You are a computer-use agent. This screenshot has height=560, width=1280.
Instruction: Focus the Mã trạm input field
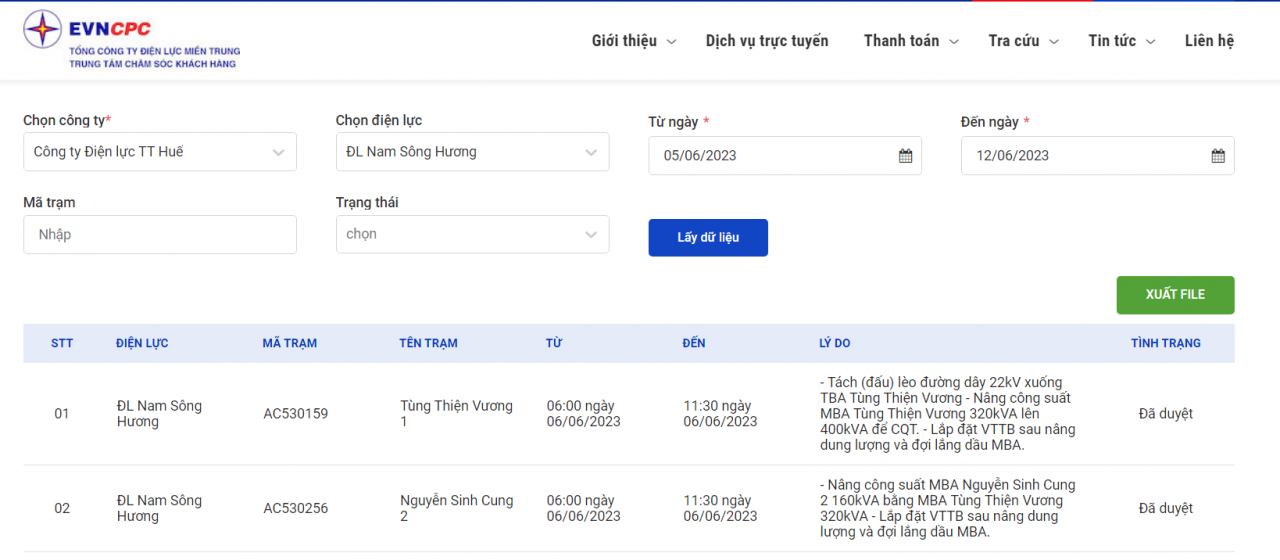160,234
